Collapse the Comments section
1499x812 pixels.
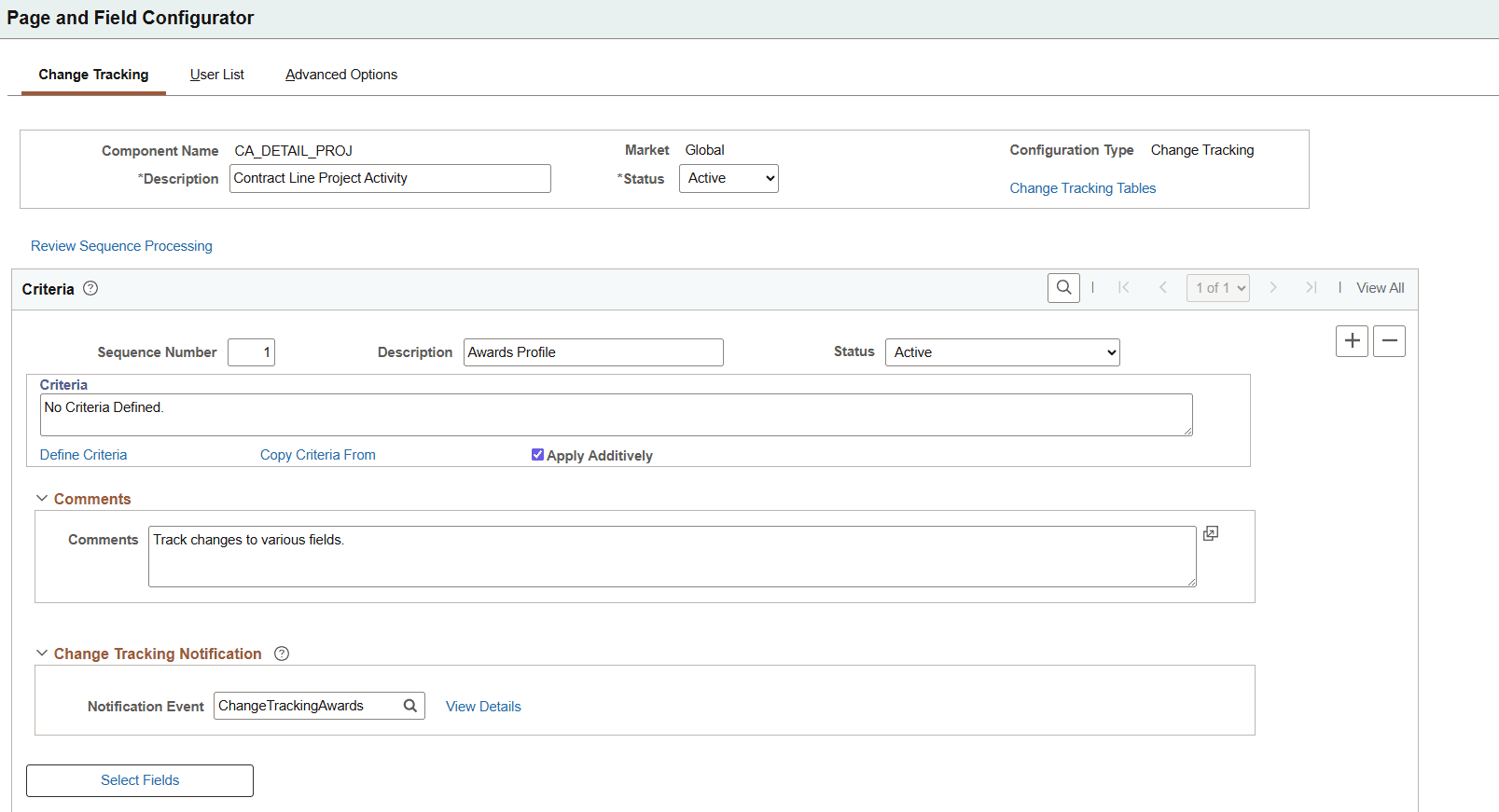[42, 499]
